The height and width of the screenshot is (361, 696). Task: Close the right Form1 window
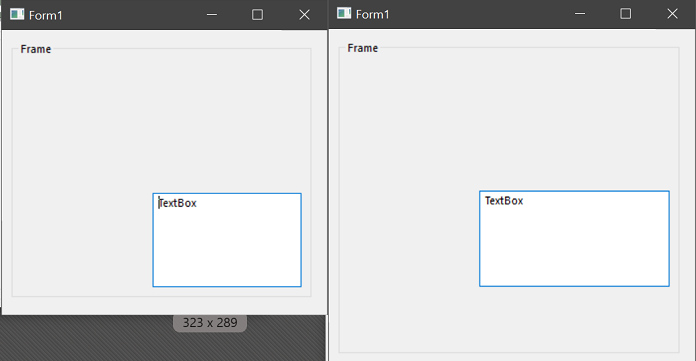click(x=672, y=14)
